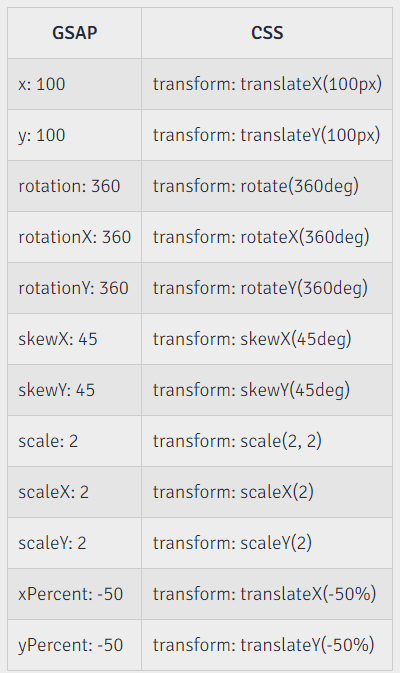Screen dimensions: 400x673
Task: Click the rotateY(360deg) cell
Action: click(x=267, y=288)
